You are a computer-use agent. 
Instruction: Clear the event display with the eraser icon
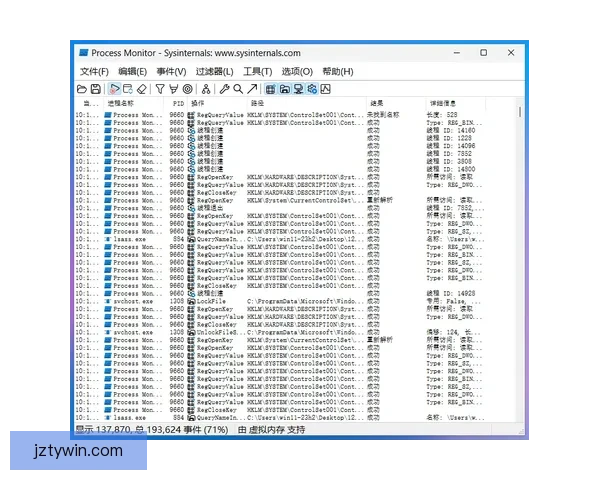142,89
